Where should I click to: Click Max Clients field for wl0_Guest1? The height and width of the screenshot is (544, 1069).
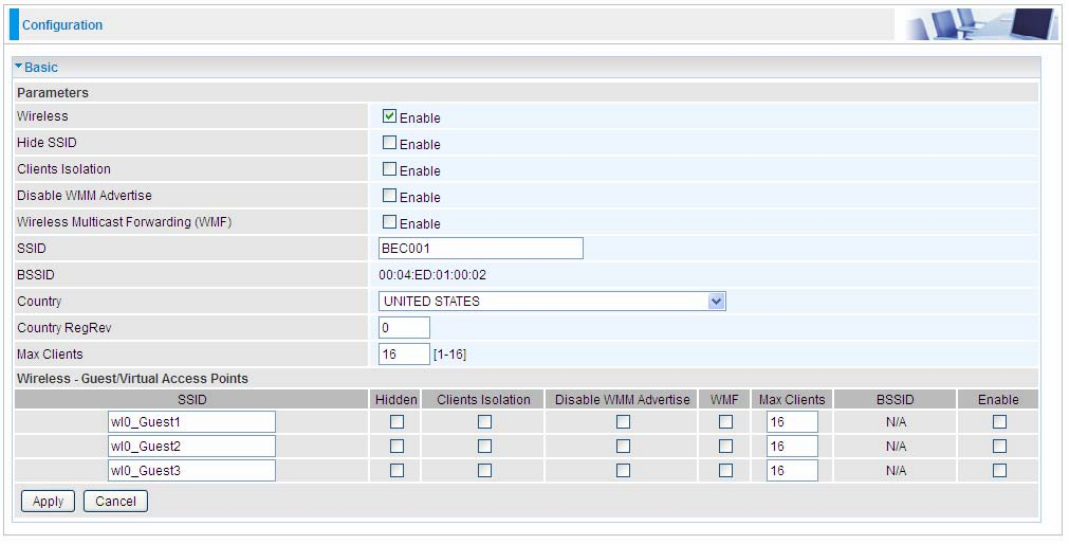point(792,422)
